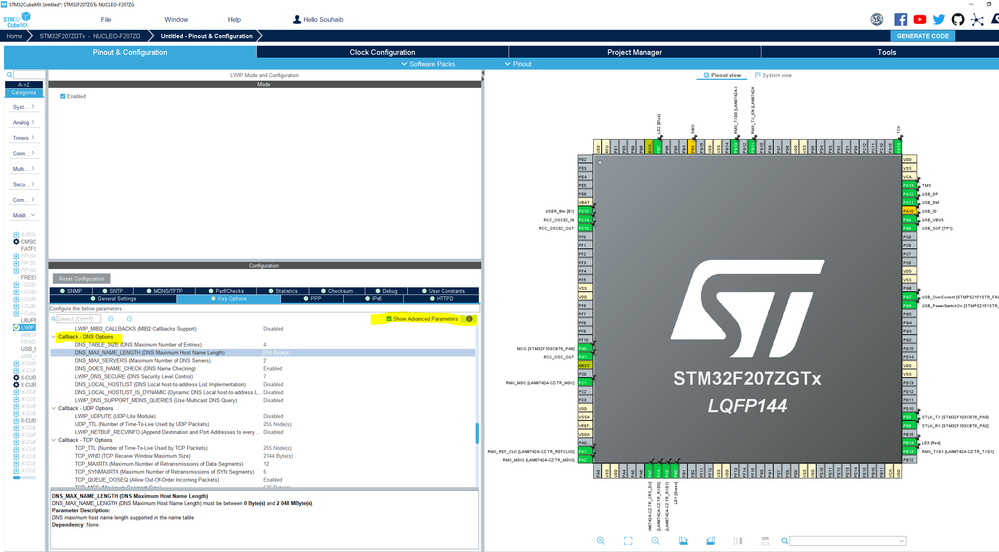The width and height of the screenshot is (999, 552).
Task: Click the ST community network icon
Action: pos(977,19)
